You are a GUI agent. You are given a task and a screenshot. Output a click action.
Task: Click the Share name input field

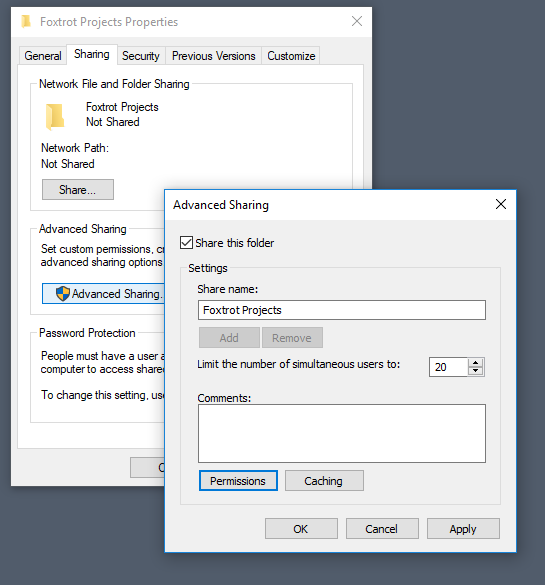342,310
